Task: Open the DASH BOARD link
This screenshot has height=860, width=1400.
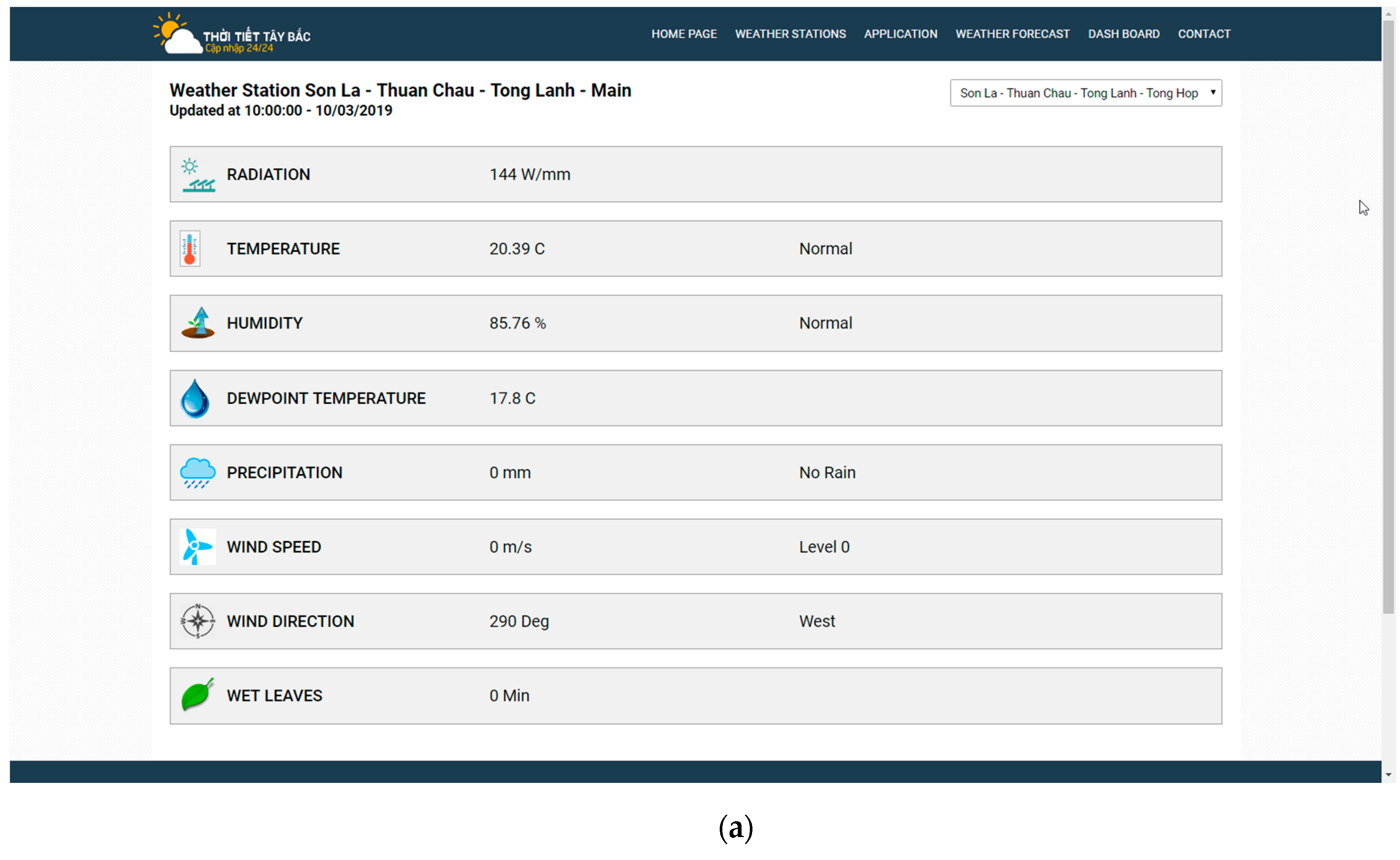Action: tap(1123, 34)
